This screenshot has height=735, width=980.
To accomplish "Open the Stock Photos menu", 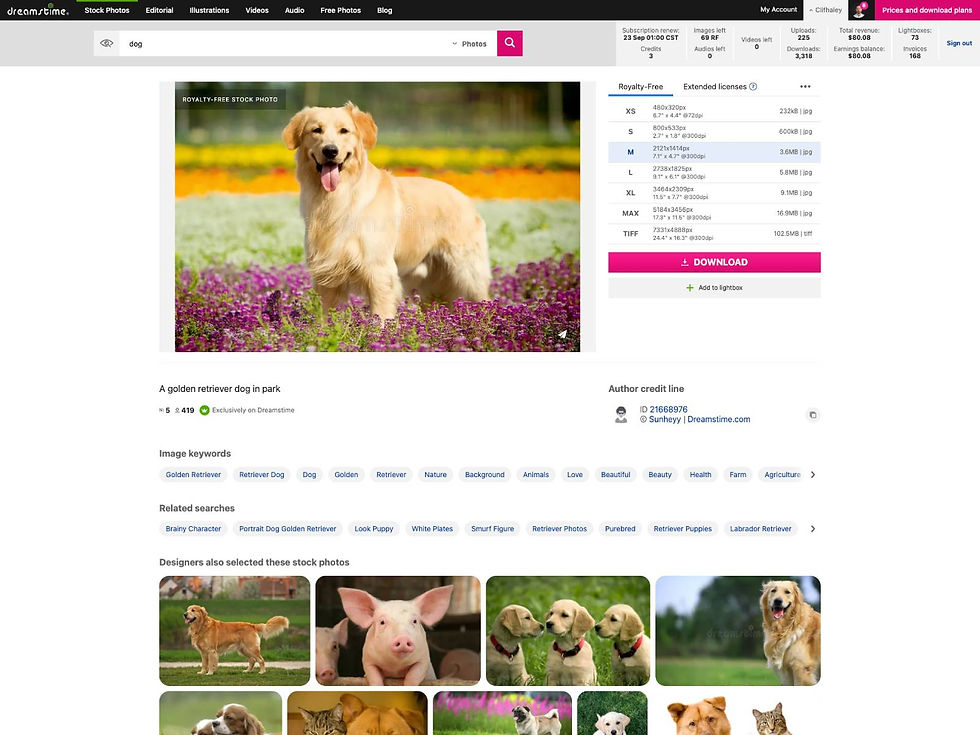I will pyautogui.click(x=107, y=10).
